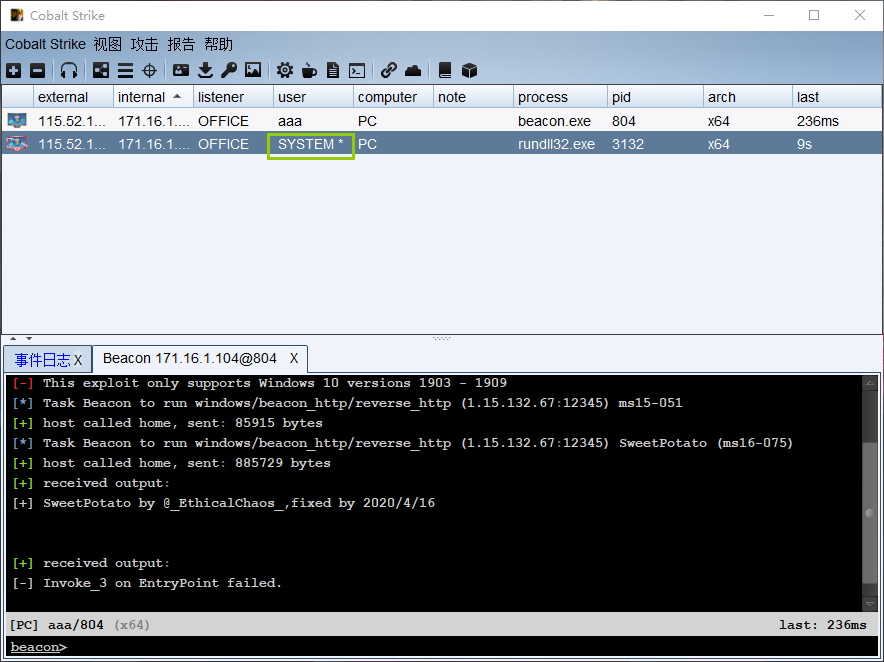The image size is (884, 662).
Task: Sort sessions by the internal column header
Action: [153, 97]
